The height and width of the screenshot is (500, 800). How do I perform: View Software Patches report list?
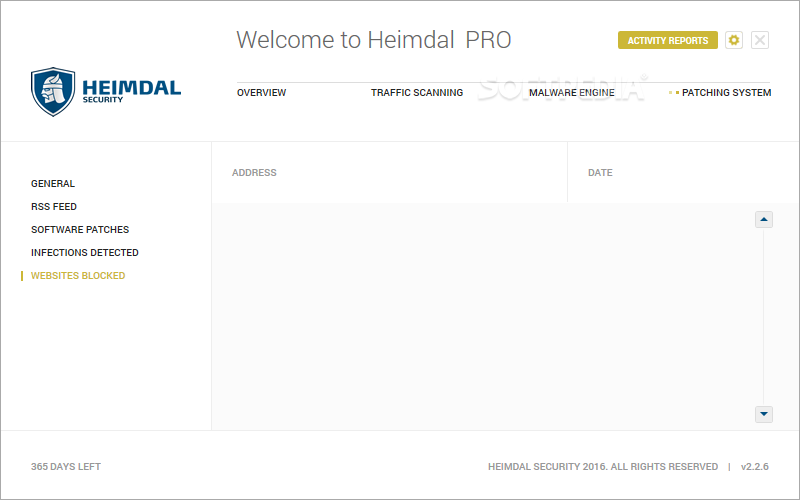pos(80,230)
